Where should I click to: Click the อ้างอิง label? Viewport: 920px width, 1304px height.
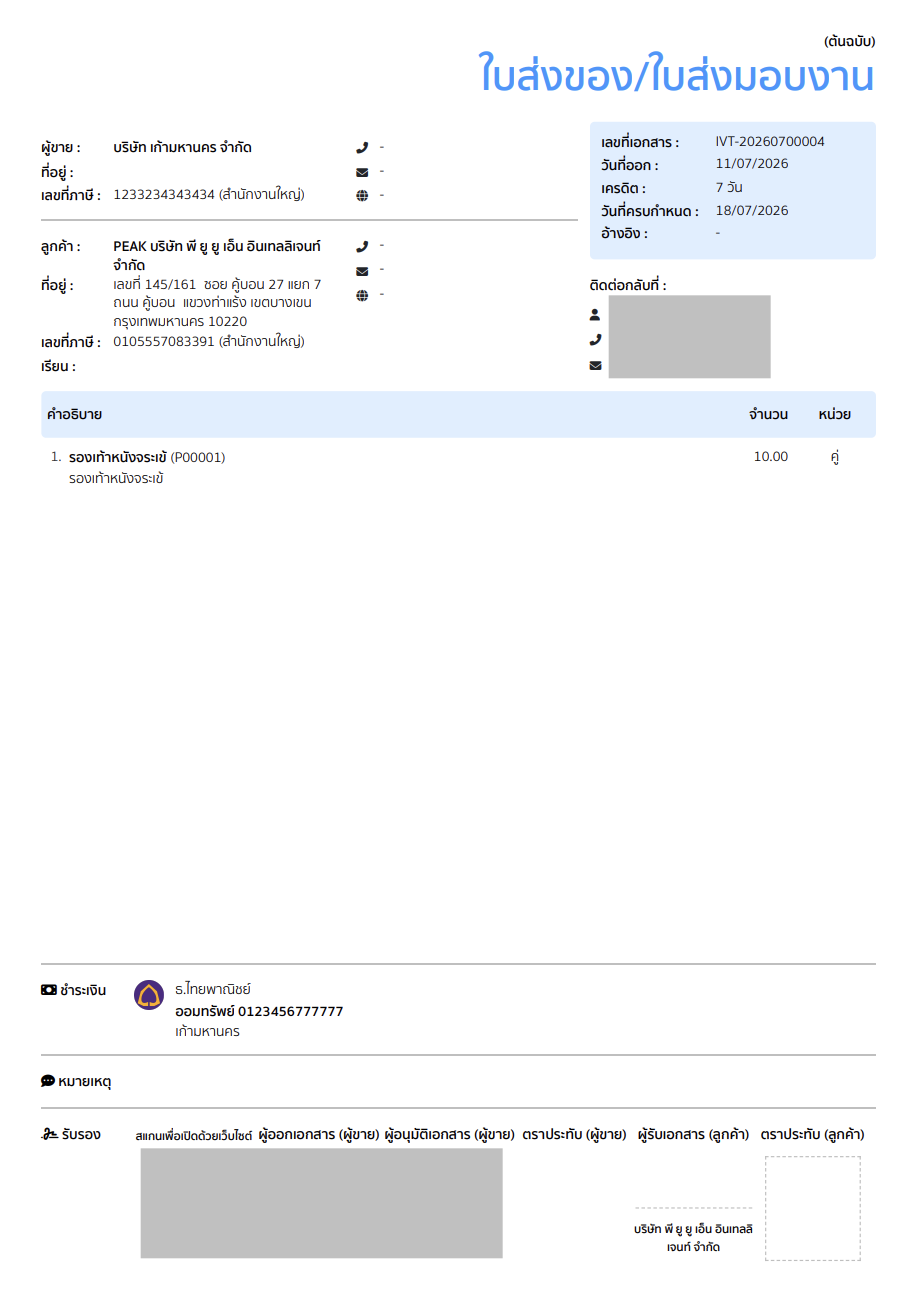coord(625,234)
